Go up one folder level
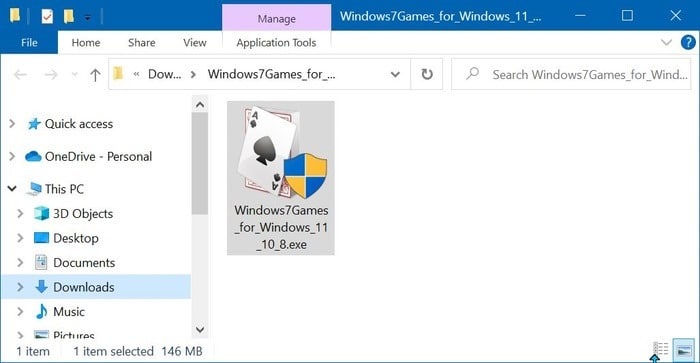Screen dimensions: 700x363 click(x=95, y=75)
